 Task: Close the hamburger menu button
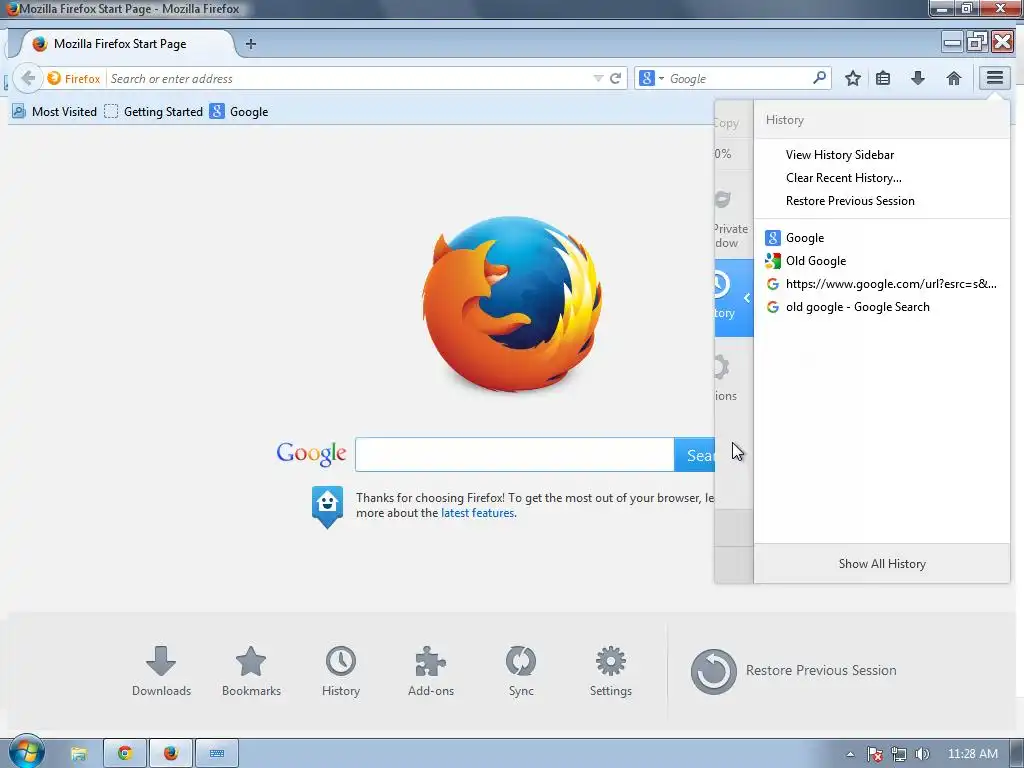[995, 78]
